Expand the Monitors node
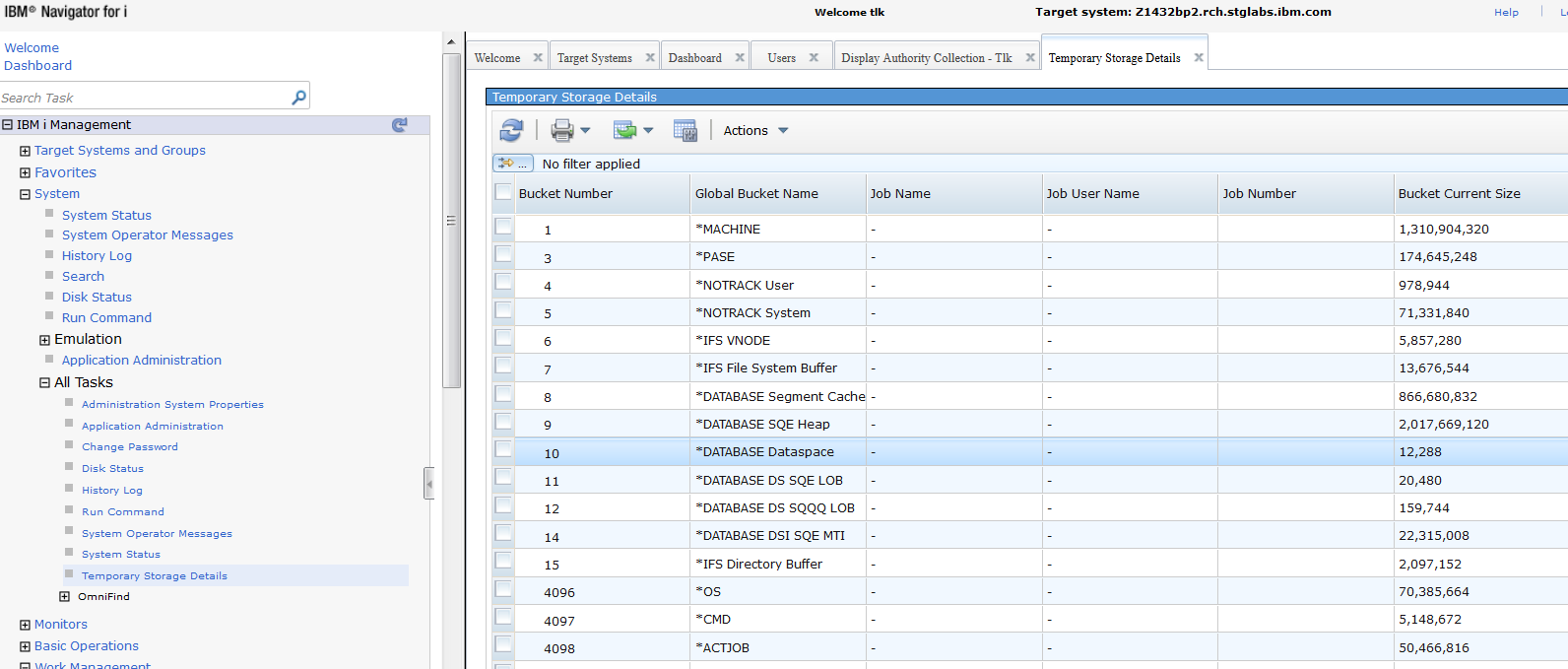Screen dimensions: 1568x669 point(26,625)
